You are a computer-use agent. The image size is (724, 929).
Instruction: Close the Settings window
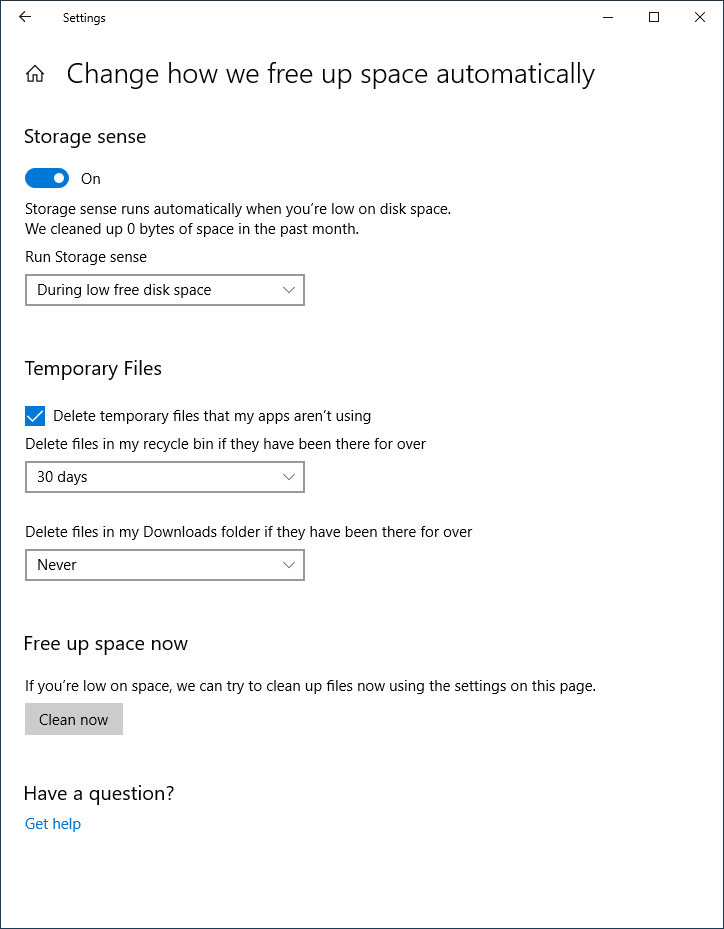(700, 18)
